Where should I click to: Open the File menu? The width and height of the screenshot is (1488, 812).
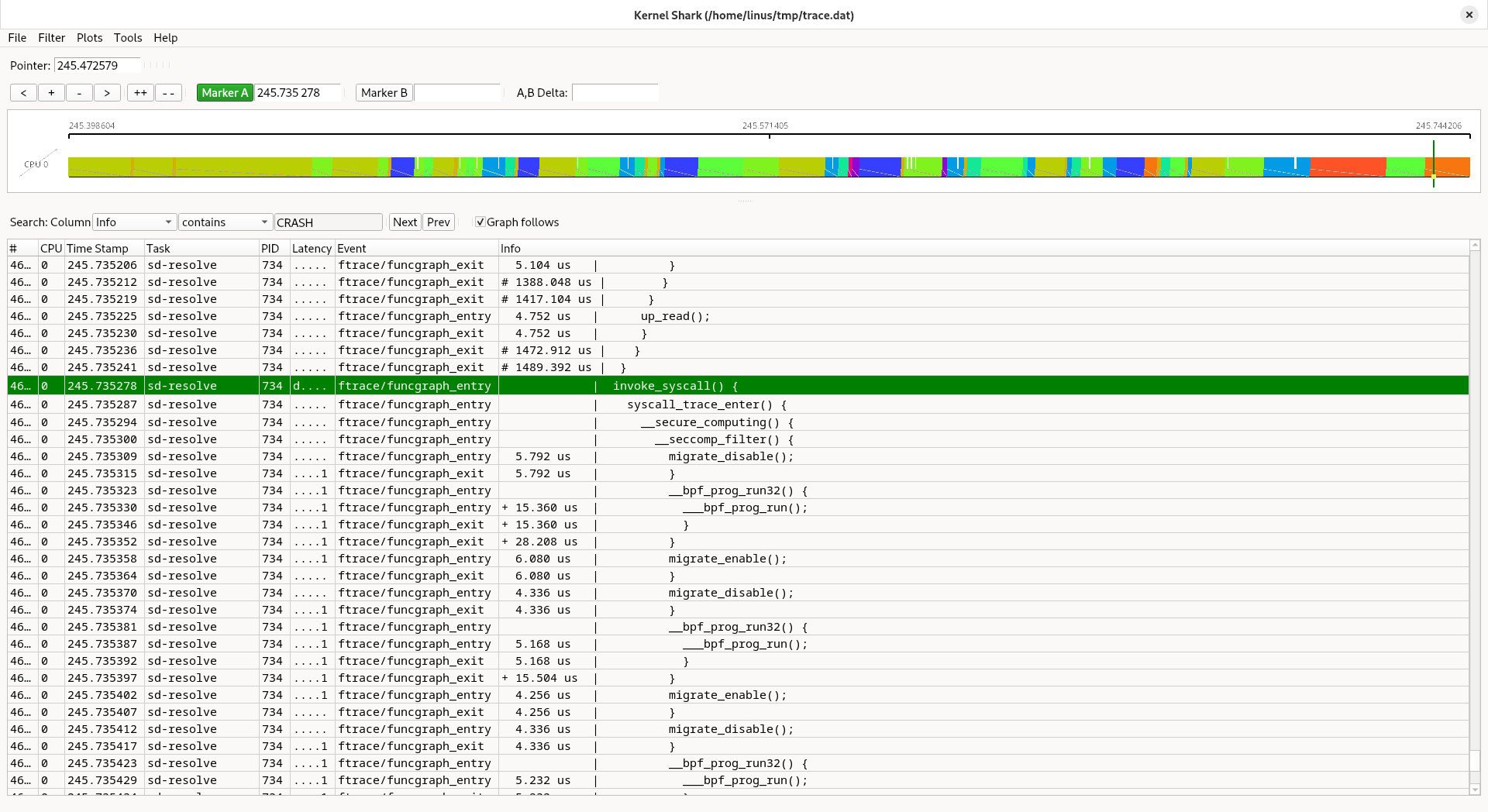pos(17,38)
